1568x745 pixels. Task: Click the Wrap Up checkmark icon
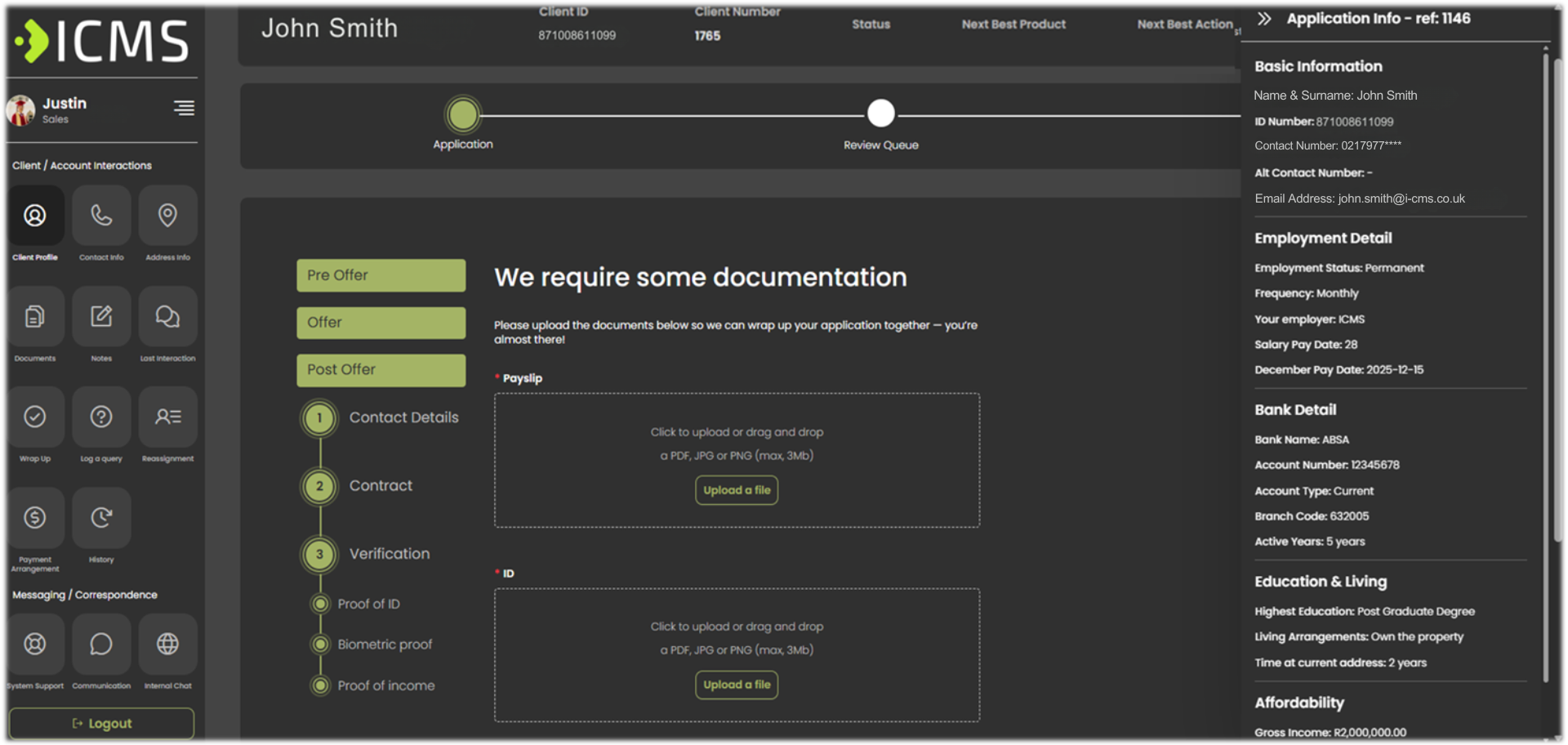click(x=35, y=417)
